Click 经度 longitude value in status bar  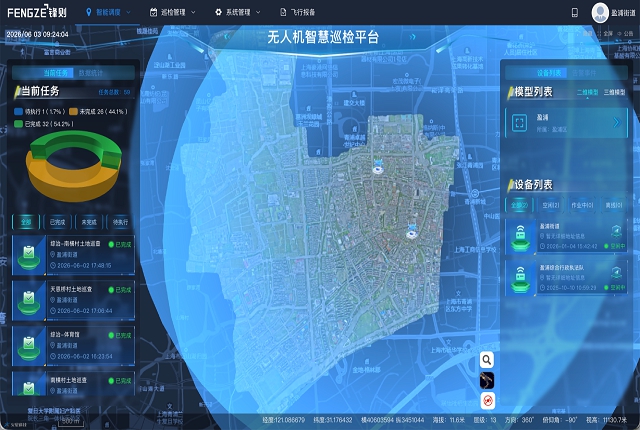click(283, 420)
